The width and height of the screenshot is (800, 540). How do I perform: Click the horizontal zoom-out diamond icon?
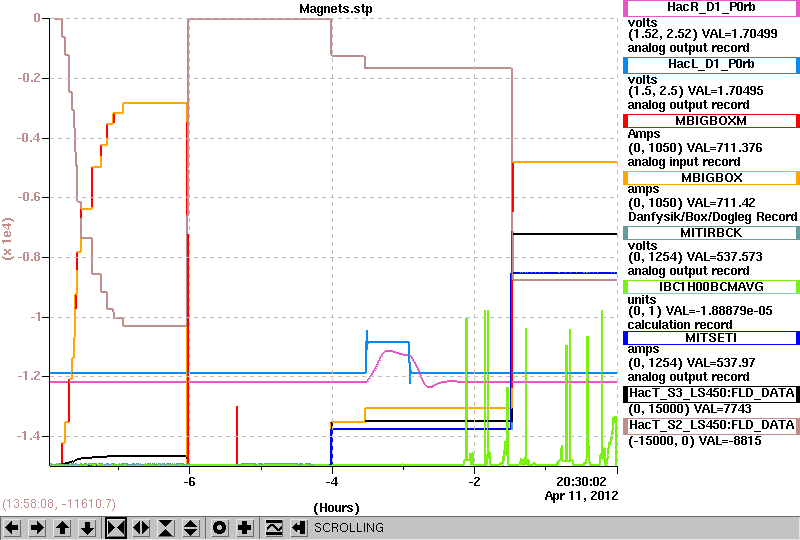(x=141, y=528)
